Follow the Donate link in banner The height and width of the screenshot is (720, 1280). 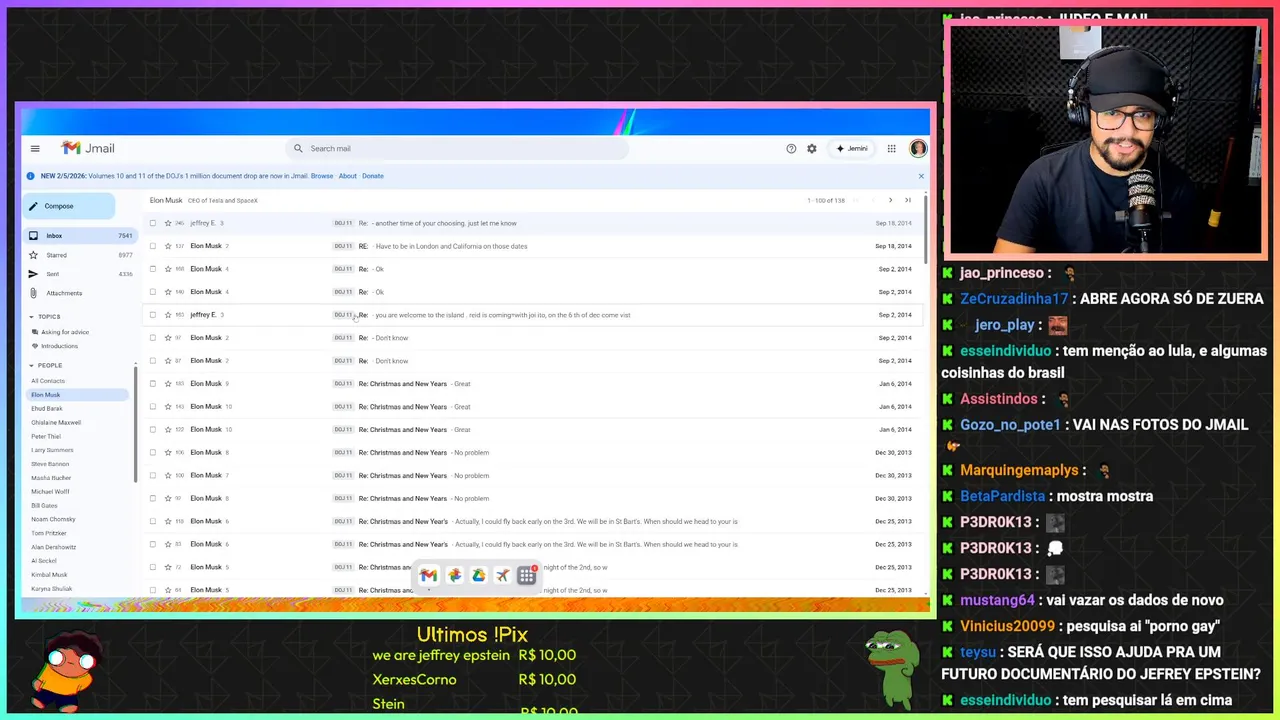pos(373,176)
